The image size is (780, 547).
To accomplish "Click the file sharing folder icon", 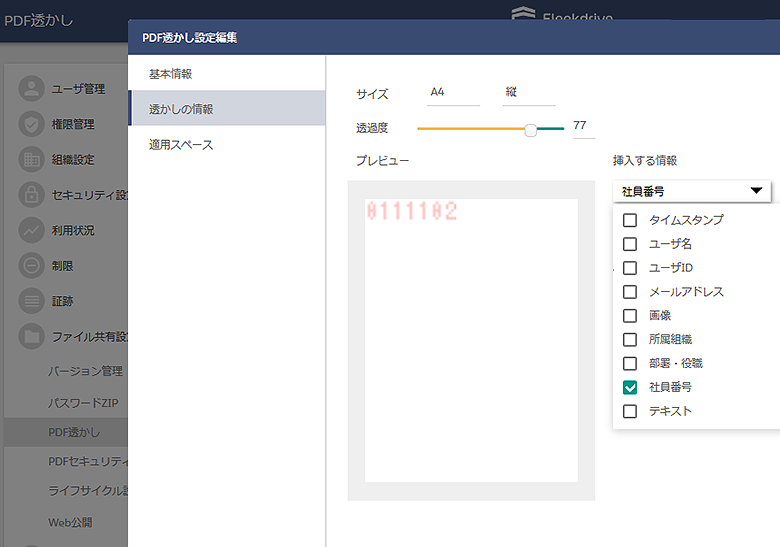I will point(31,337).
